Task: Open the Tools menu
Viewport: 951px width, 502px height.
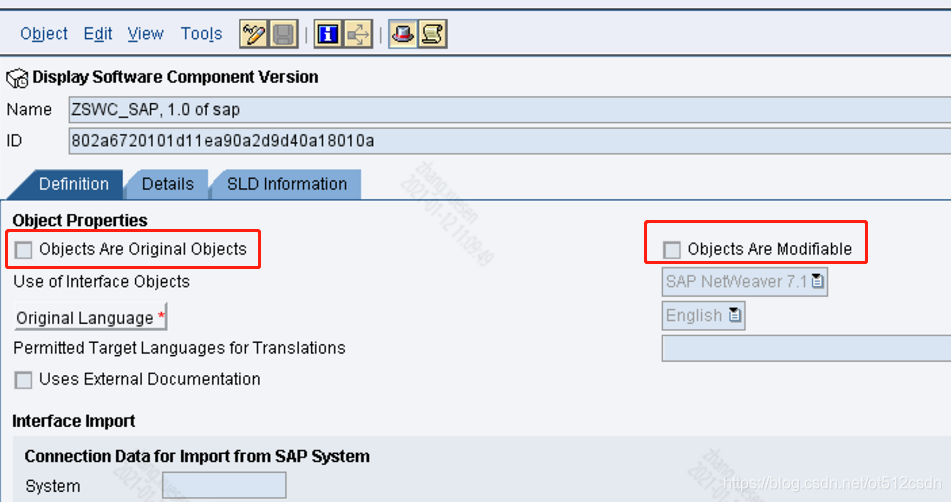Action: pos(201,34)
